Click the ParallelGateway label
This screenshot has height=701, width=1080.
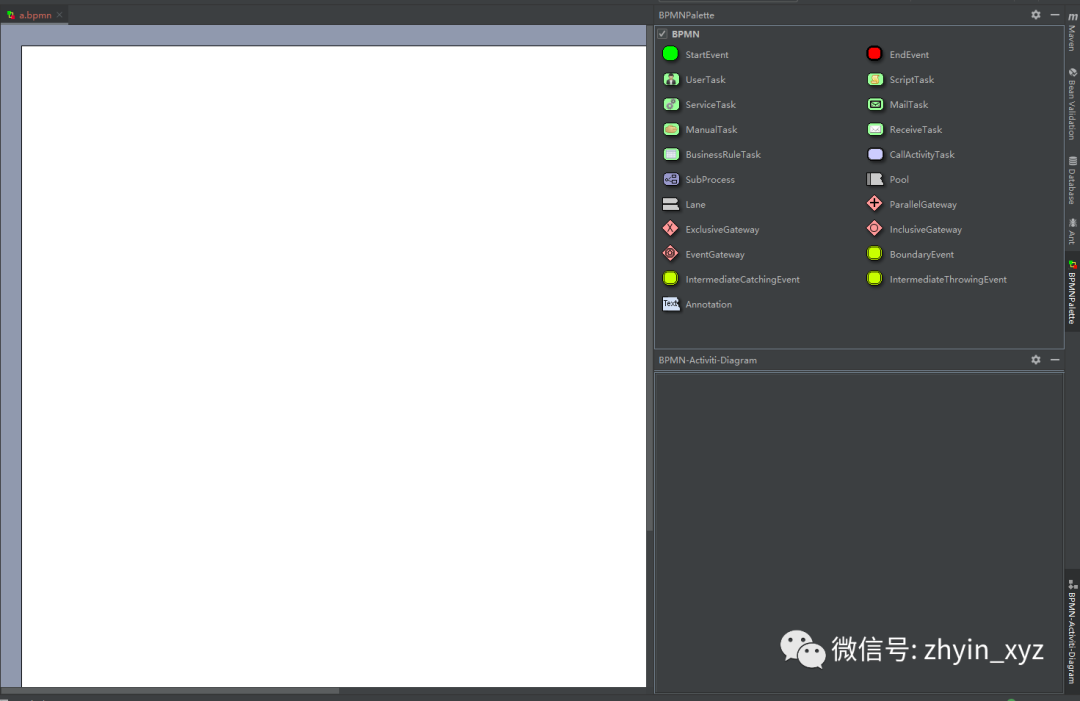click(x=923, y=204)
